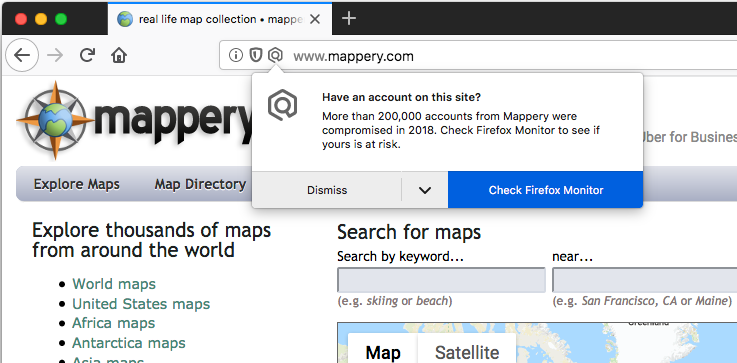Click the near location input field
Screen dimensions: 737x363
coord(644,280)
